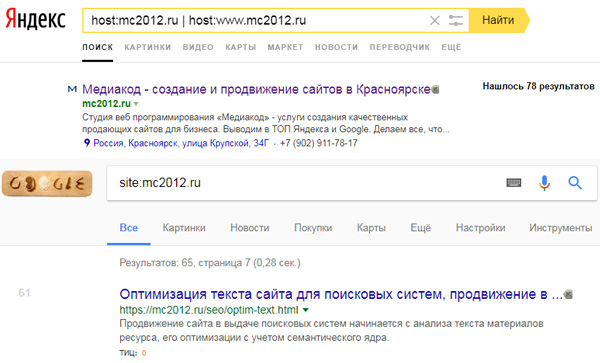Expand the arrow next to mc2012.ru
The width and height of the screenshot is (600, 363).
click(x=136, y=104)
